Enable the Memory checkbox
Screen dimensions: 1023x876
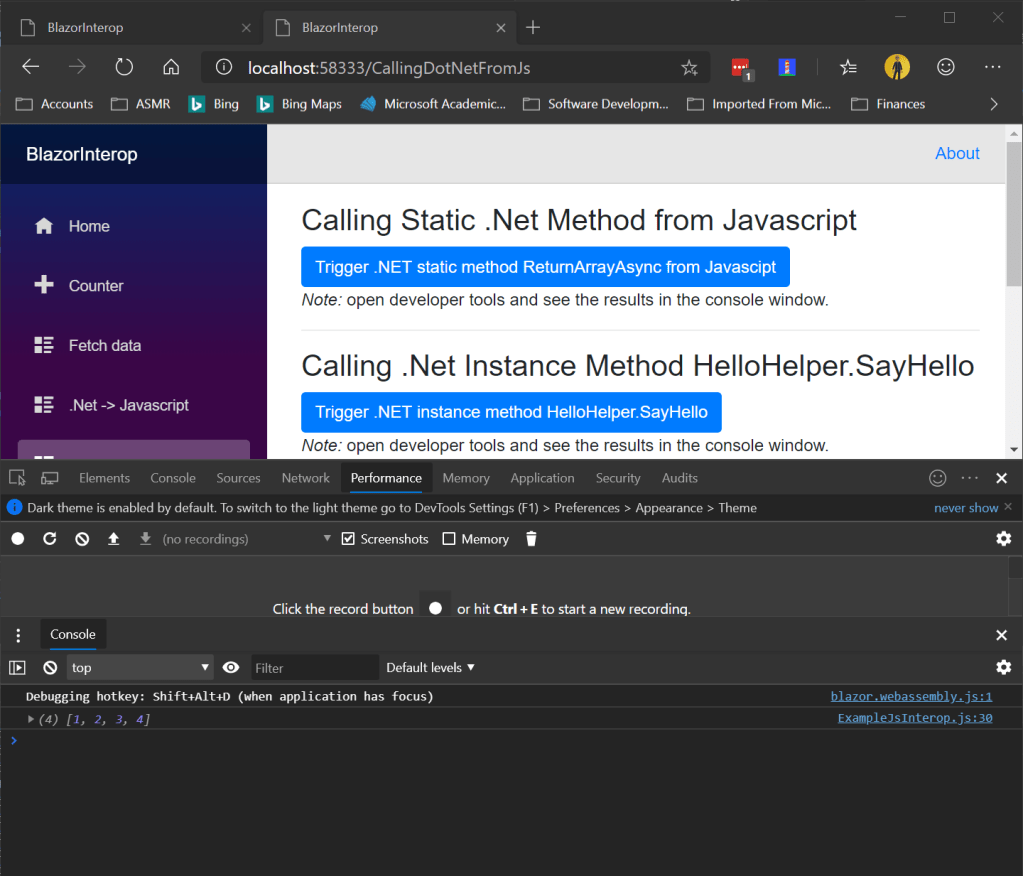449,539
